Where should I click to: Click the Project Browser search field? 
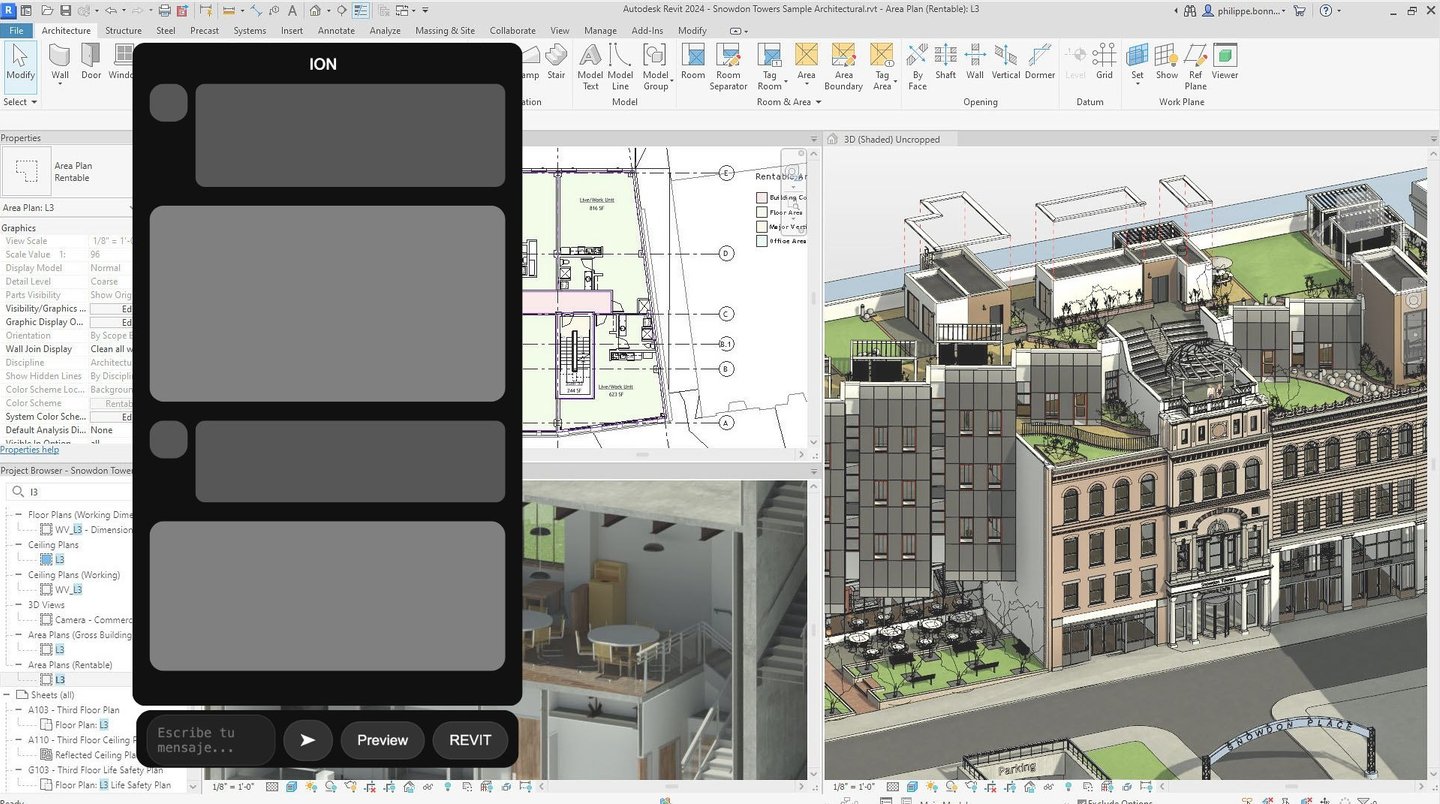pos(72,492)
